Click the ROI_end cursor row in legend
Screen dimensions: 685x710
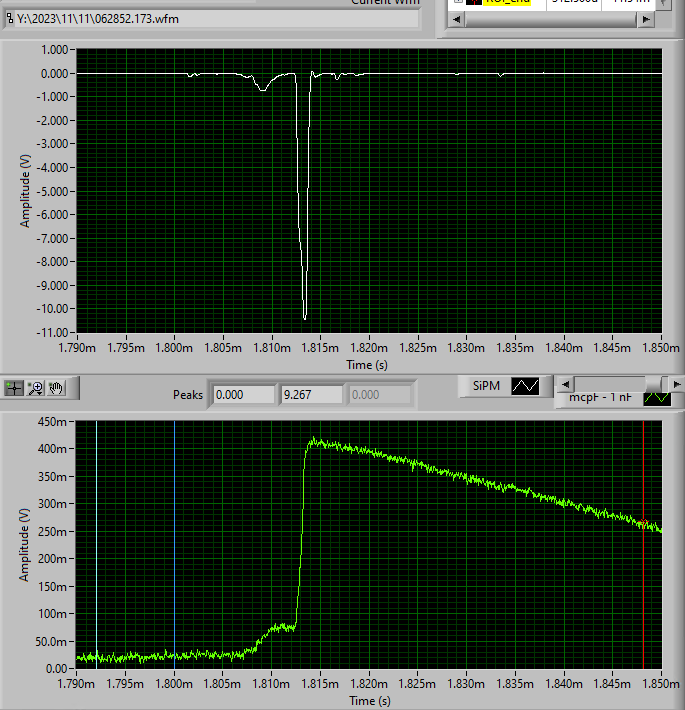click(x=552, y=2)
